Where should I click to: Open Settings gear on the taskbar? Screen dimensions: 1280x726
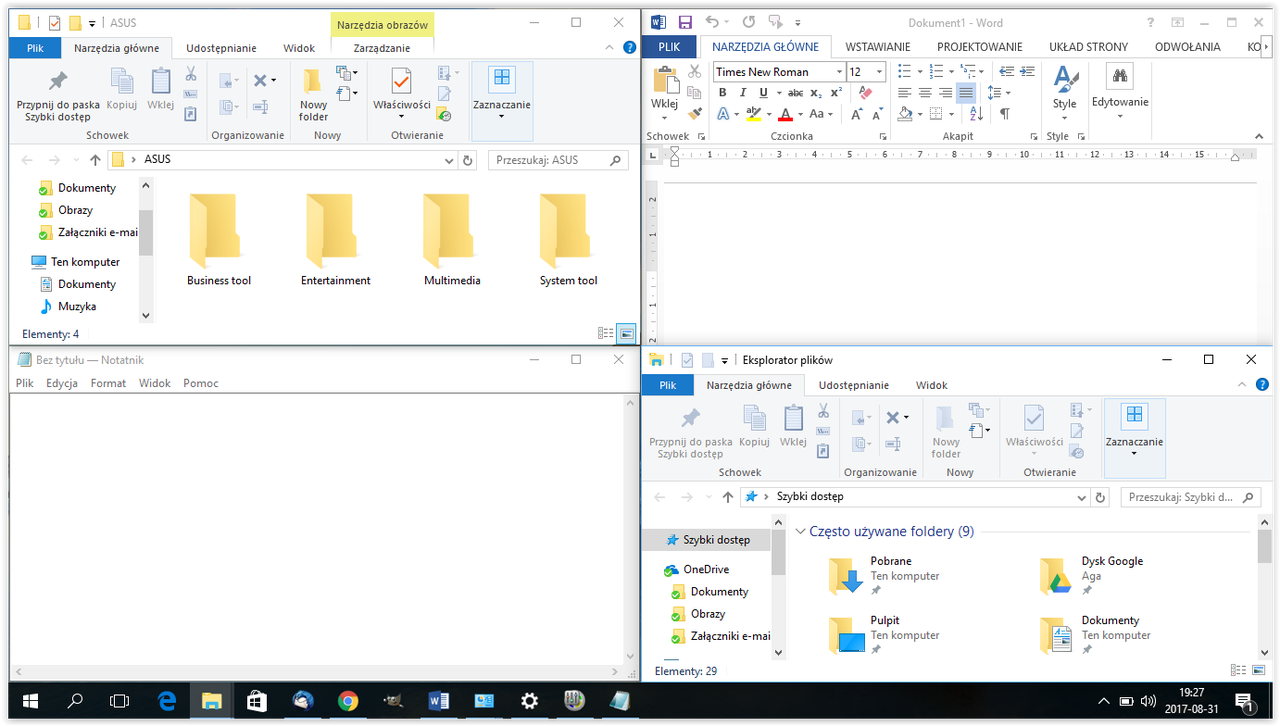[529, 701]
